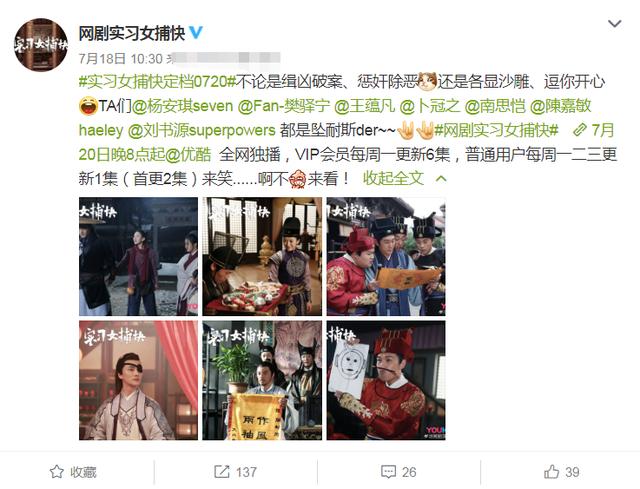
Task: Open hashtag #实习女捕快定档0720#
Action: click(157, 82)
